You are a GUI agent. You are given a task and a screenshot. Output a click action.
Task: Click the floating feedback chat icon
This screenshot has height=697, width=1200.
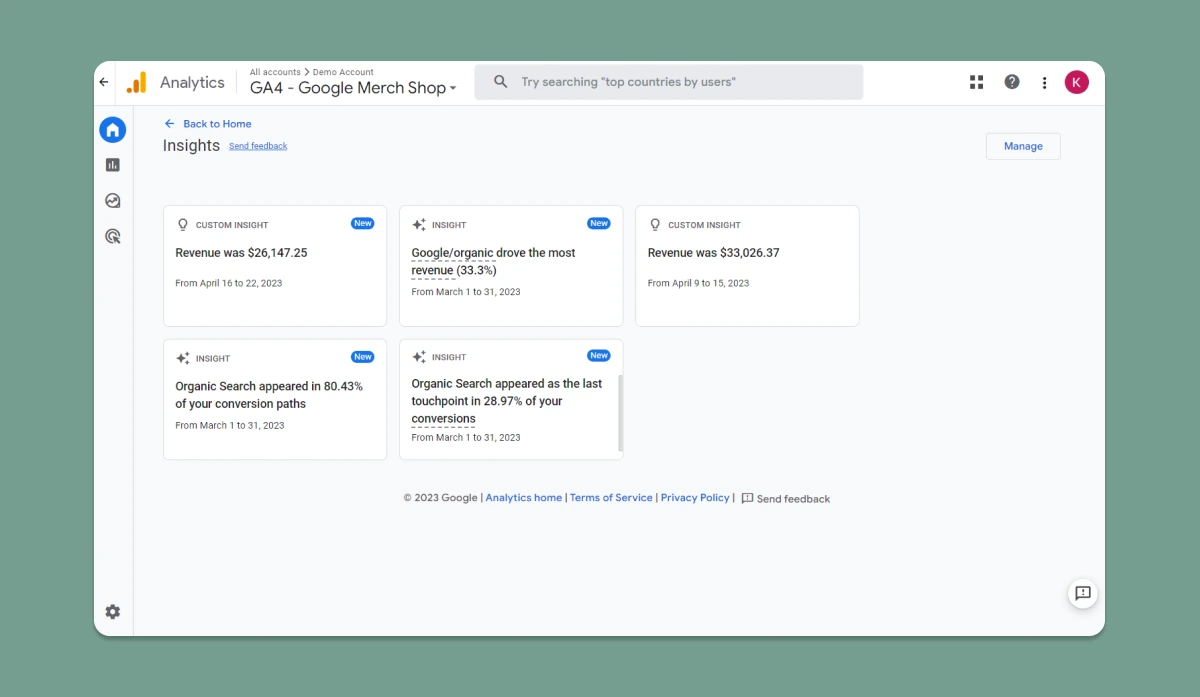1083,593
